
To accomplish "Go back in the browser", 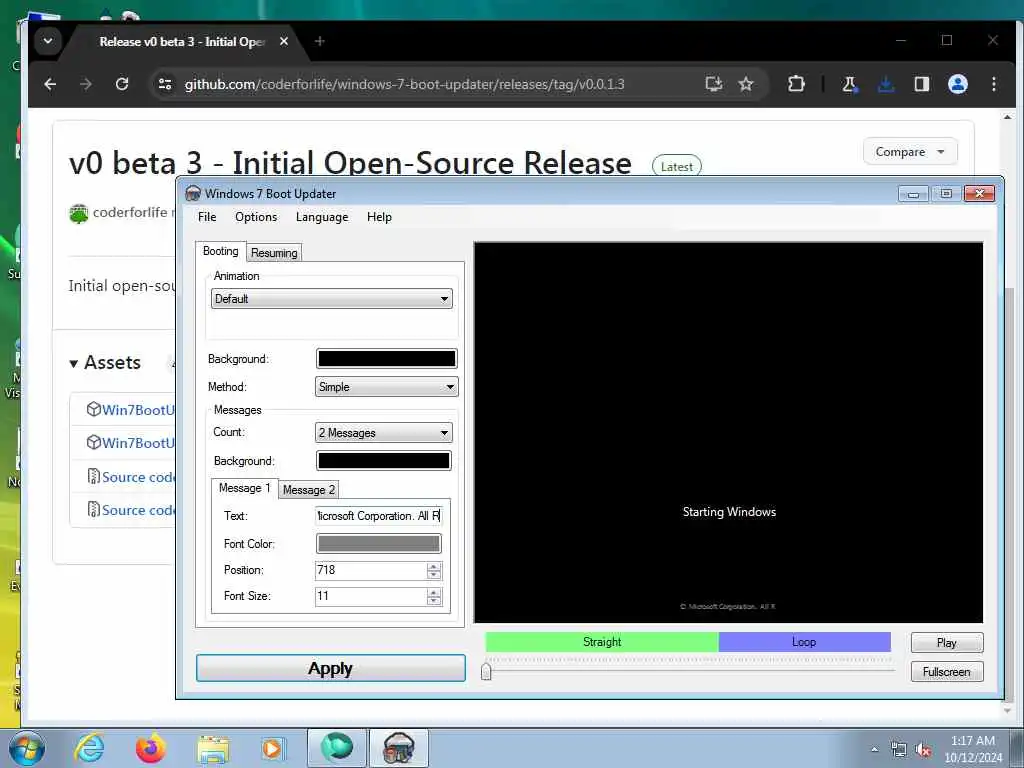I will click(50, 84).
